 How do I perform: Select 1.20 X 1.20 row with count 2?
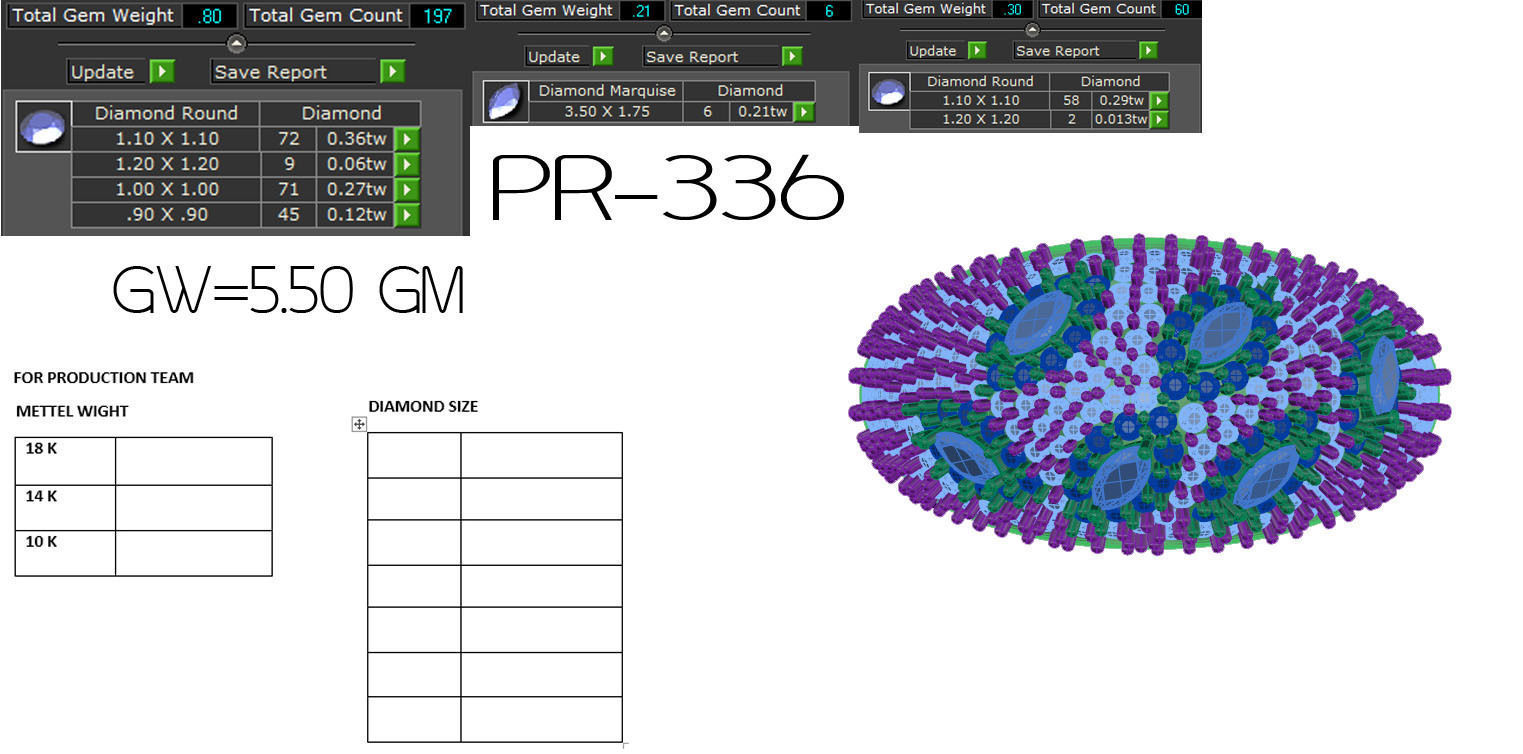(x=1029, y=120)
